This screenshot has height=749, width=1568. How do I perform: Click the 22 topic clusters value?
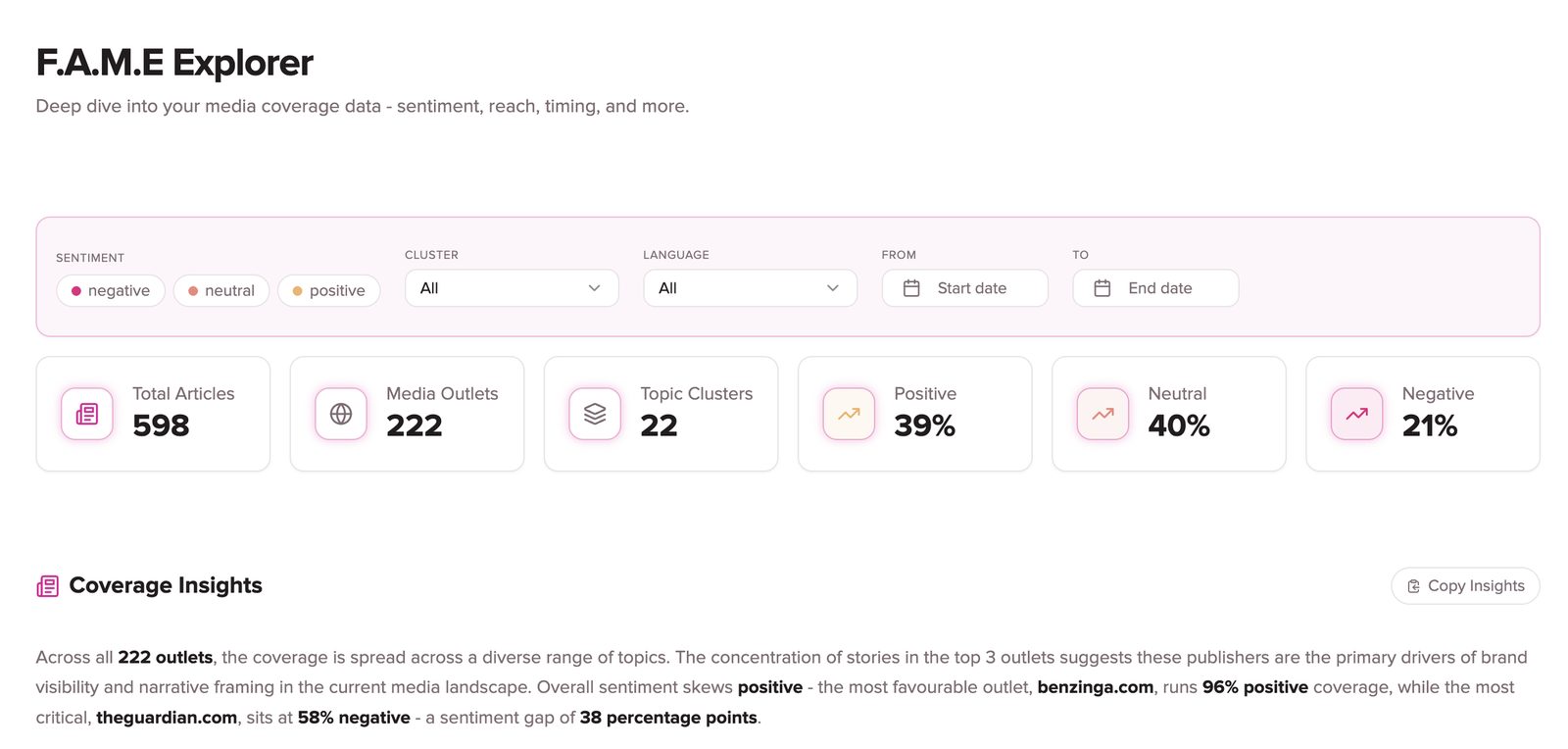pyautogui.click(x=660, y=425)
